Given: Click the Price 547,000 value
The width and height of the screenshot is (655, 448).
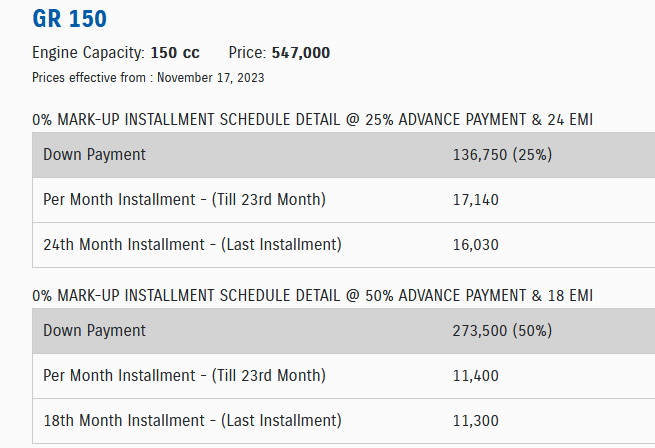Looking at the screenshot, I should pos(300,53).
